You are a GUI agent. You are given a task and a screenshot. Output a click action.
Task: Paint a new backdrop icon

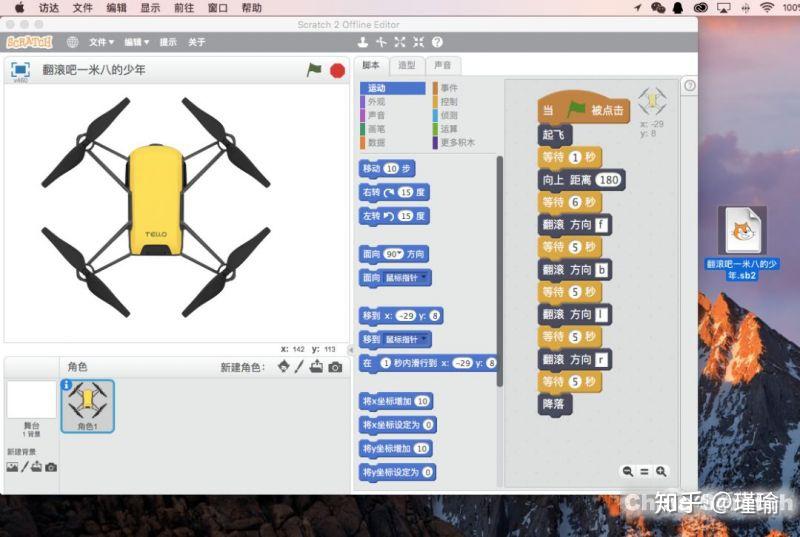coord(24,467)
